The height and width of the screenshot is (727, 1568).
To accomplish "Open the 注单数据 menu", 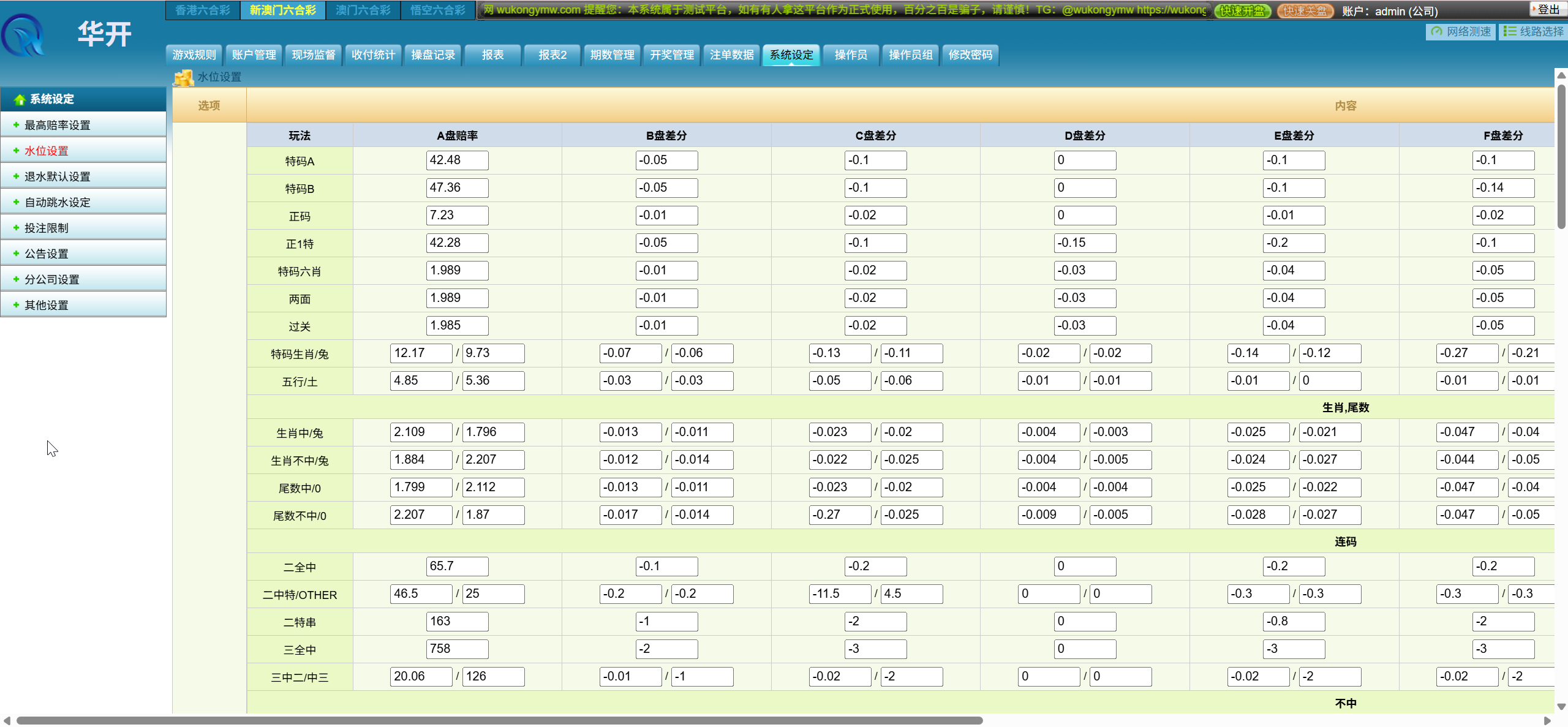I will point(731,55).
